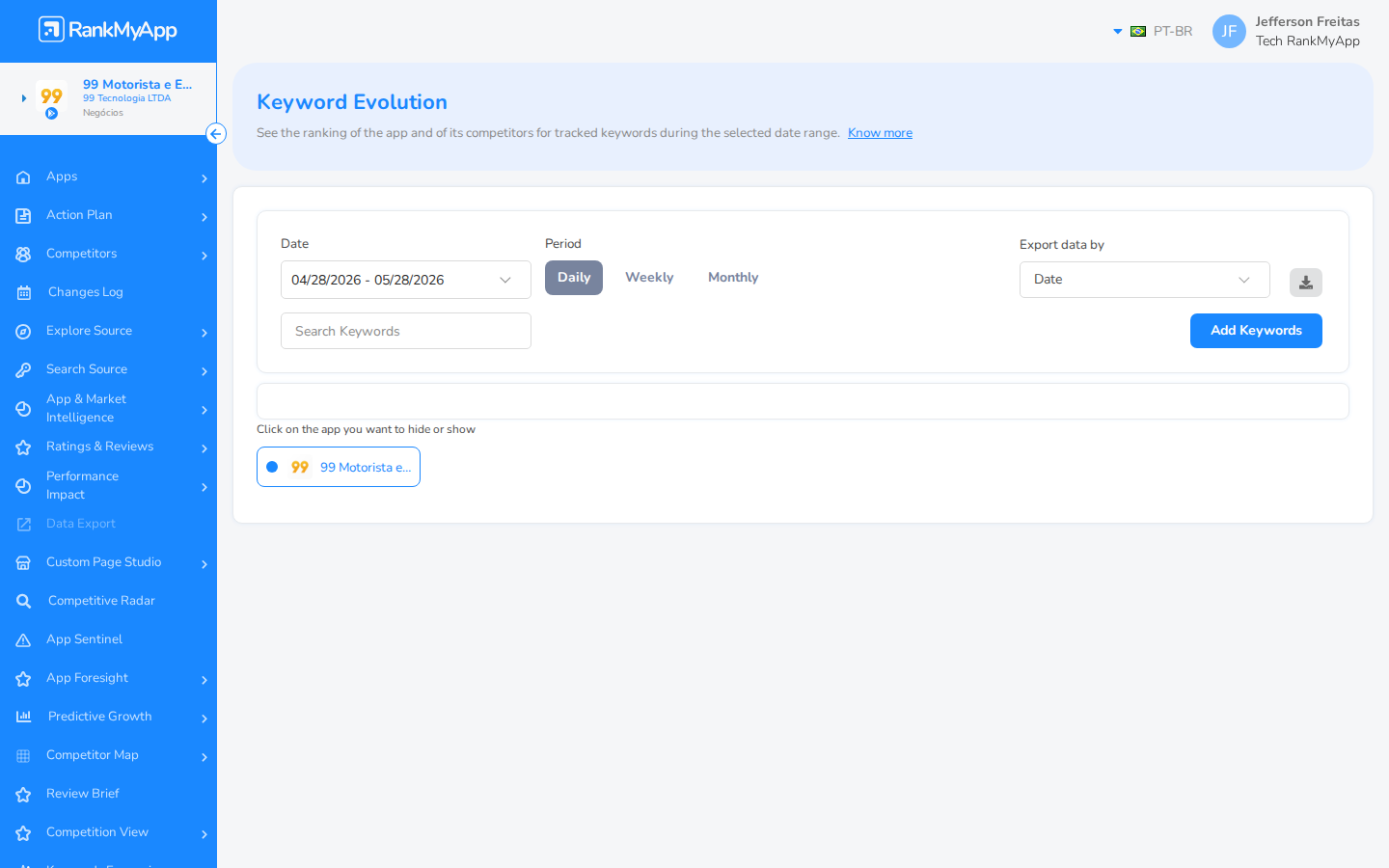This screenshot has width=1389, height=868.
Task: Click the Ratings & Reviews star icon
Action: click(23, 448)
